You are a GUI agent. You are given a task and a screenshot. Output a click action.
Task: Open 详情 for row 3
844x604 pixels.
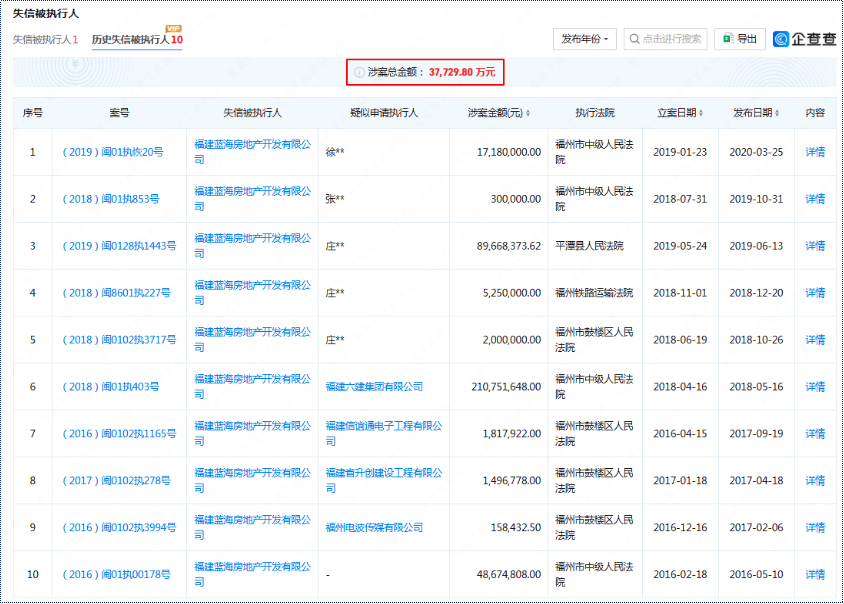[815, 246]
